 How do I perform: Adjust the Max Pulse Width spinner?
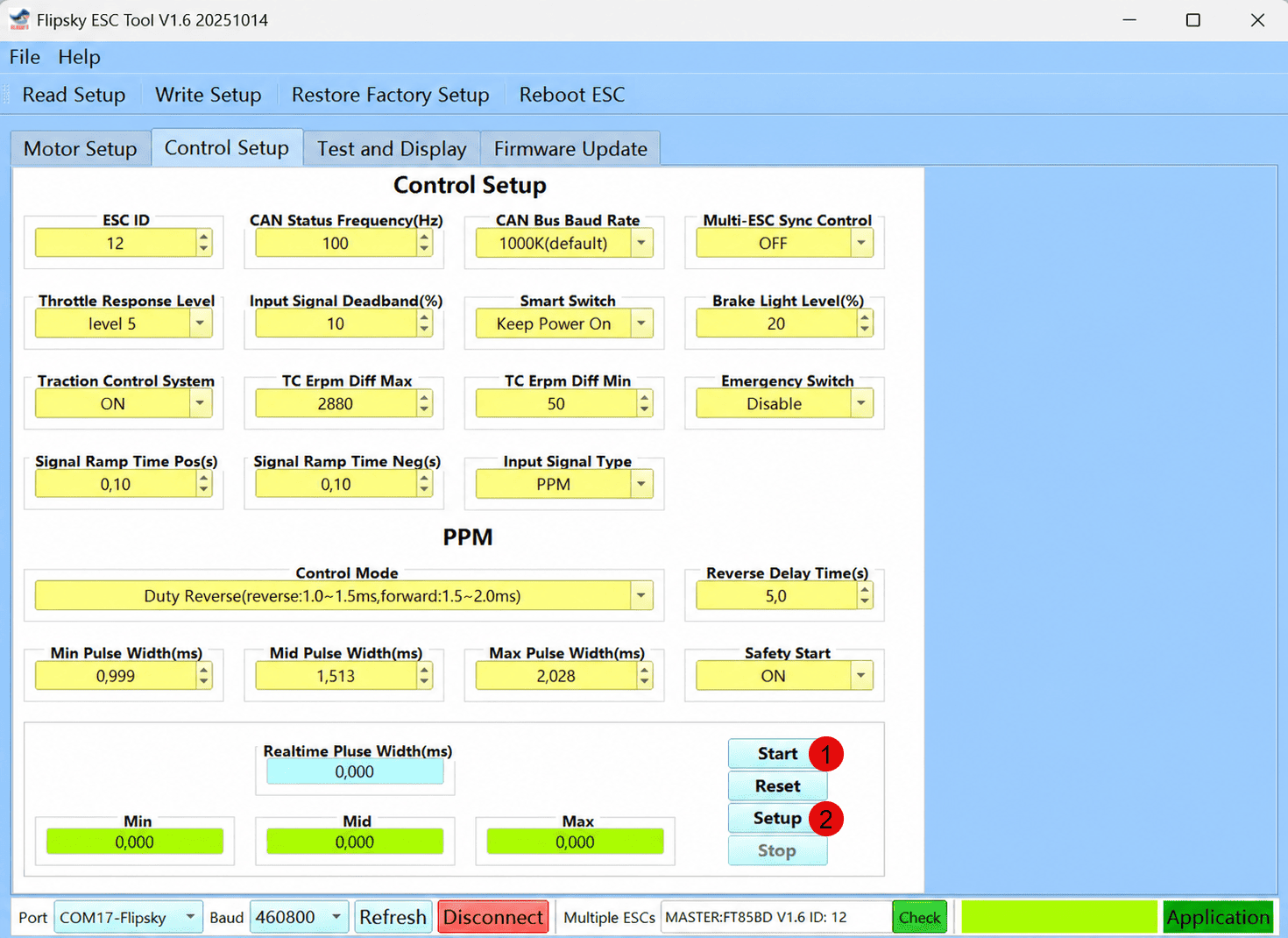(x=646, y=676)
